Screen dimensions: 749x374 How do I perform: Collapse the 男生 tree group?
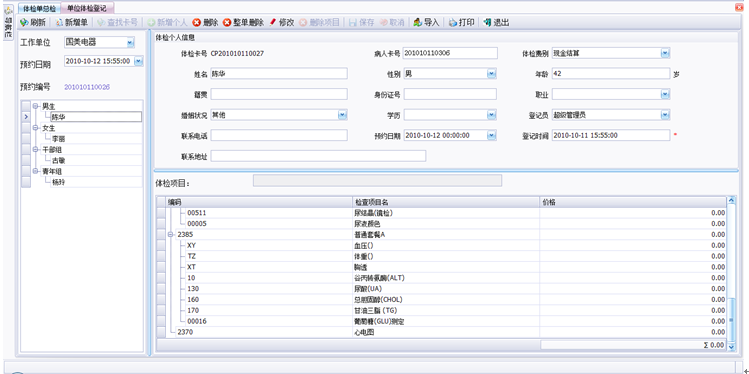[36, 106]
